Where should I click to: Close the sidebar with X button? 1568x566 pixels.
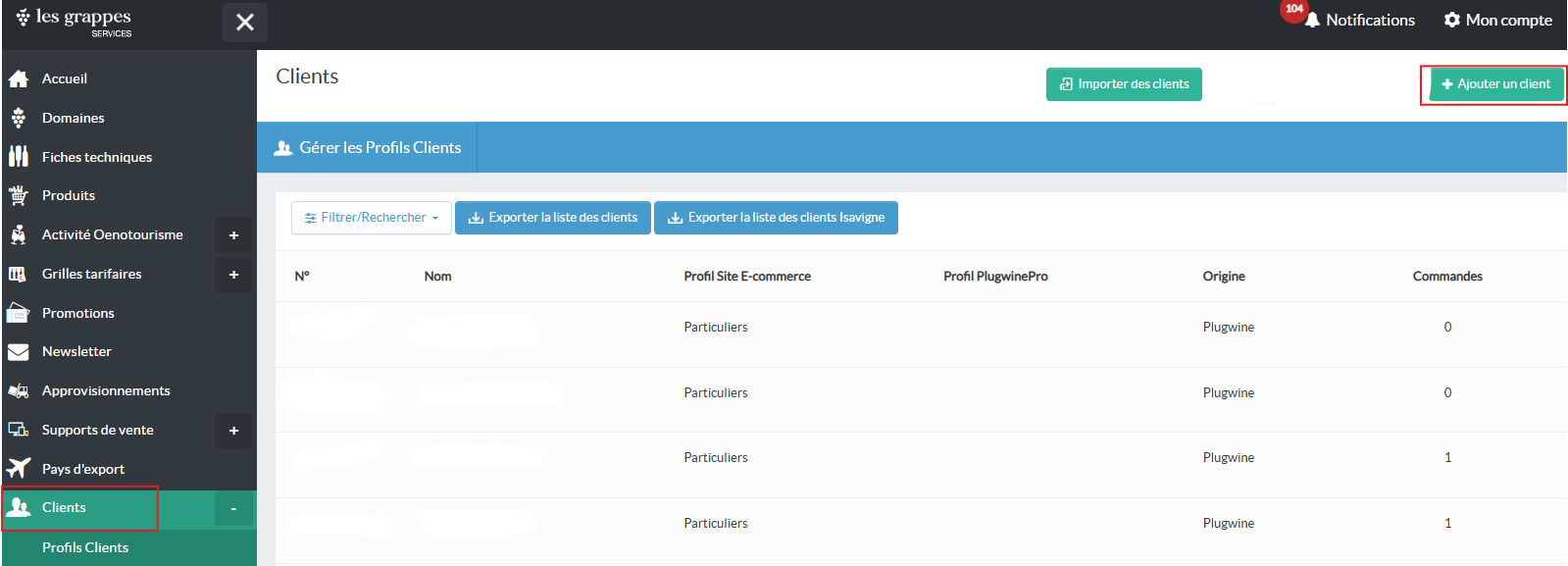point(245,22)
